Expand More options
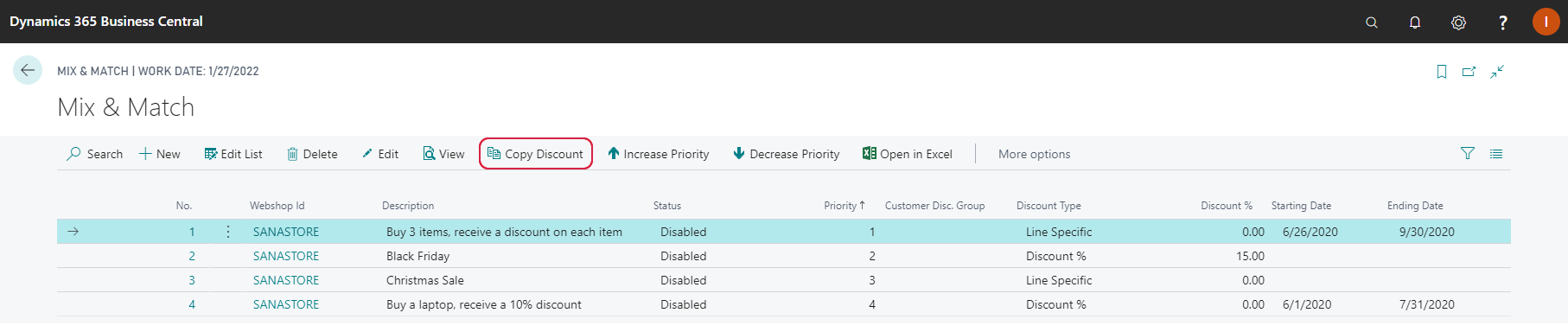This screenshot has height=332, width=1568. 1034,154
